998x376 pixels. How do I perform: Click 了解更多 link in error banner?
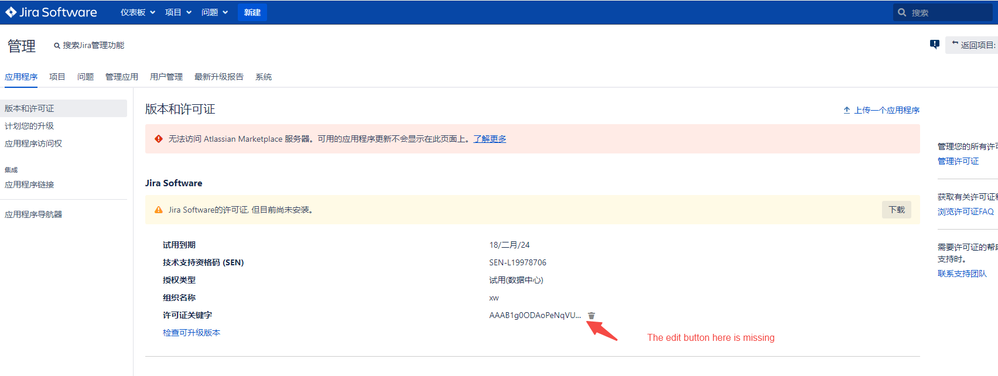[x=489, y=139]
